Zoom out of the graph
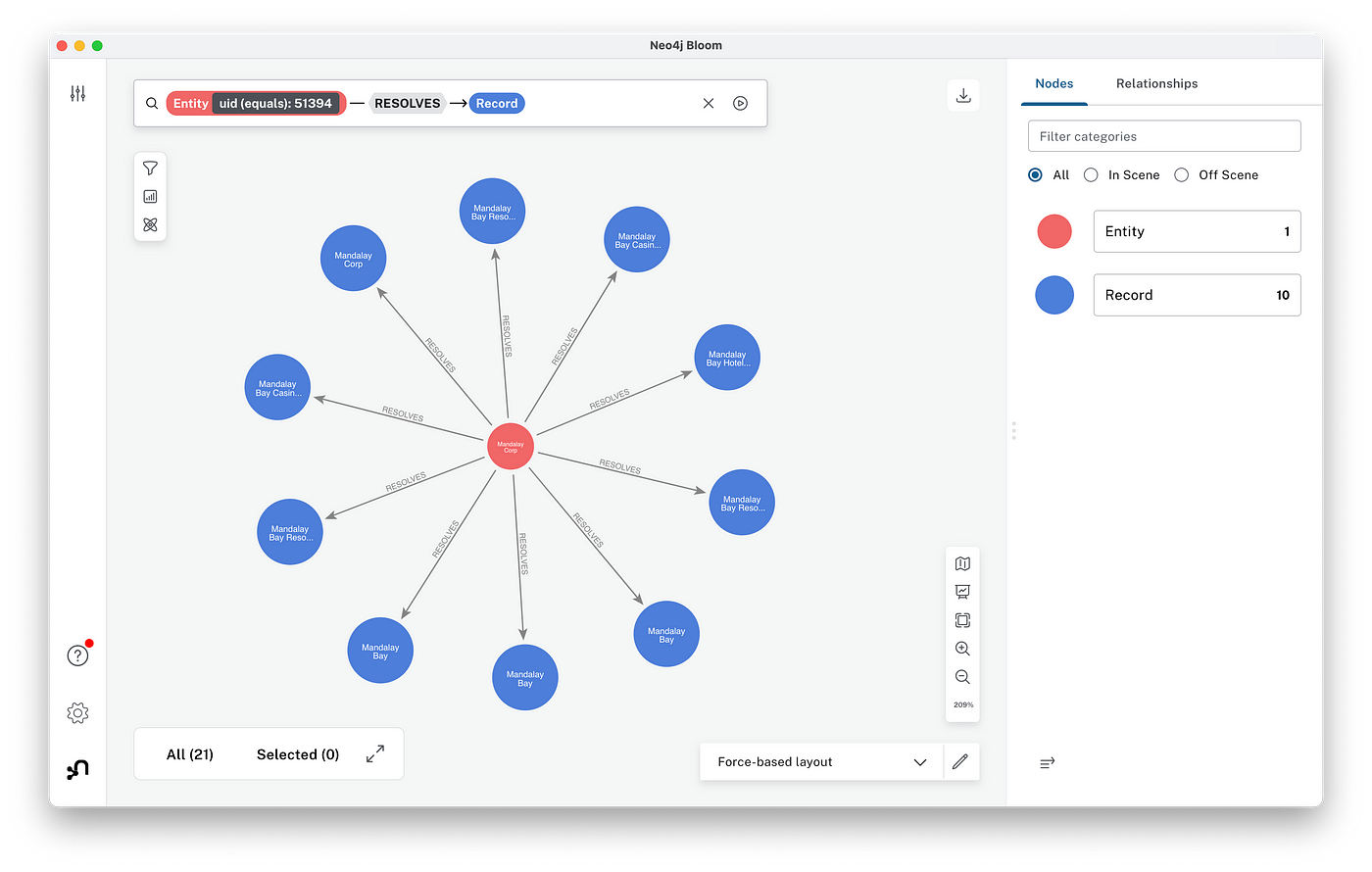 pyautogui.click(x=962, y=677)
